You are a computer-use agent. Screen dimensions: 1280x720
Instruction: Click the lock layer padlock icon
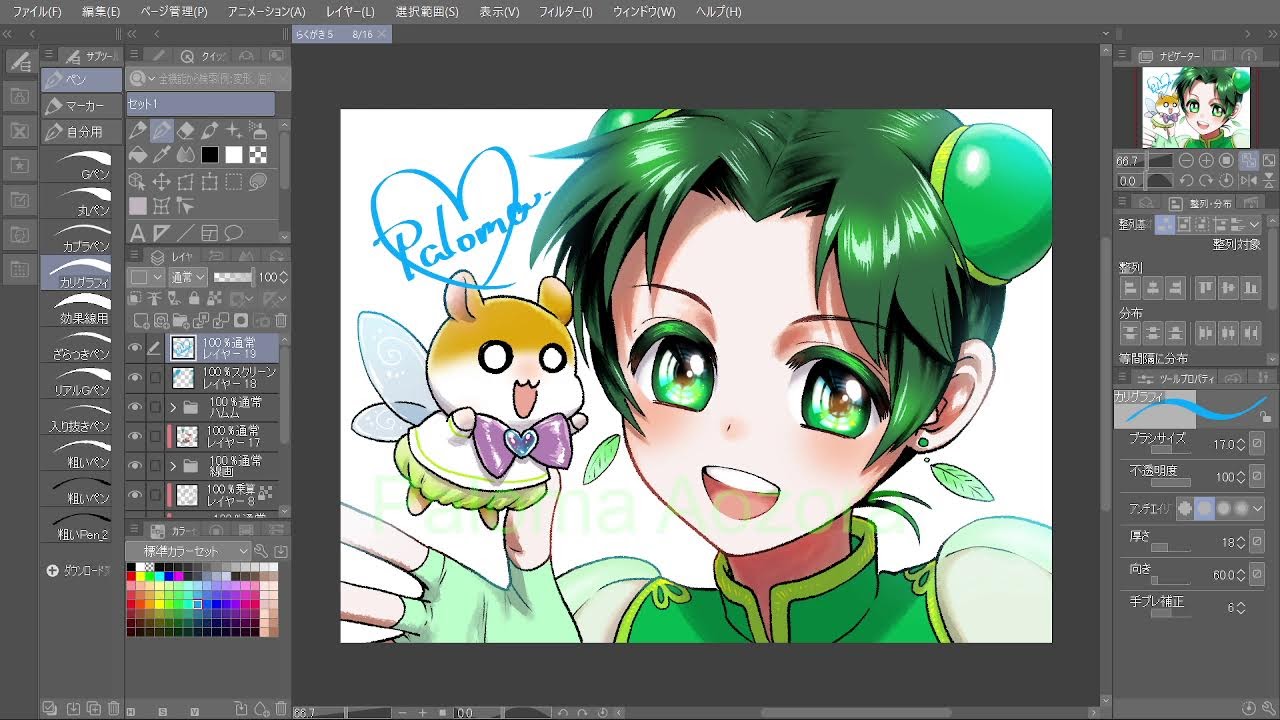pyautogui.click(x=194, y=298)
